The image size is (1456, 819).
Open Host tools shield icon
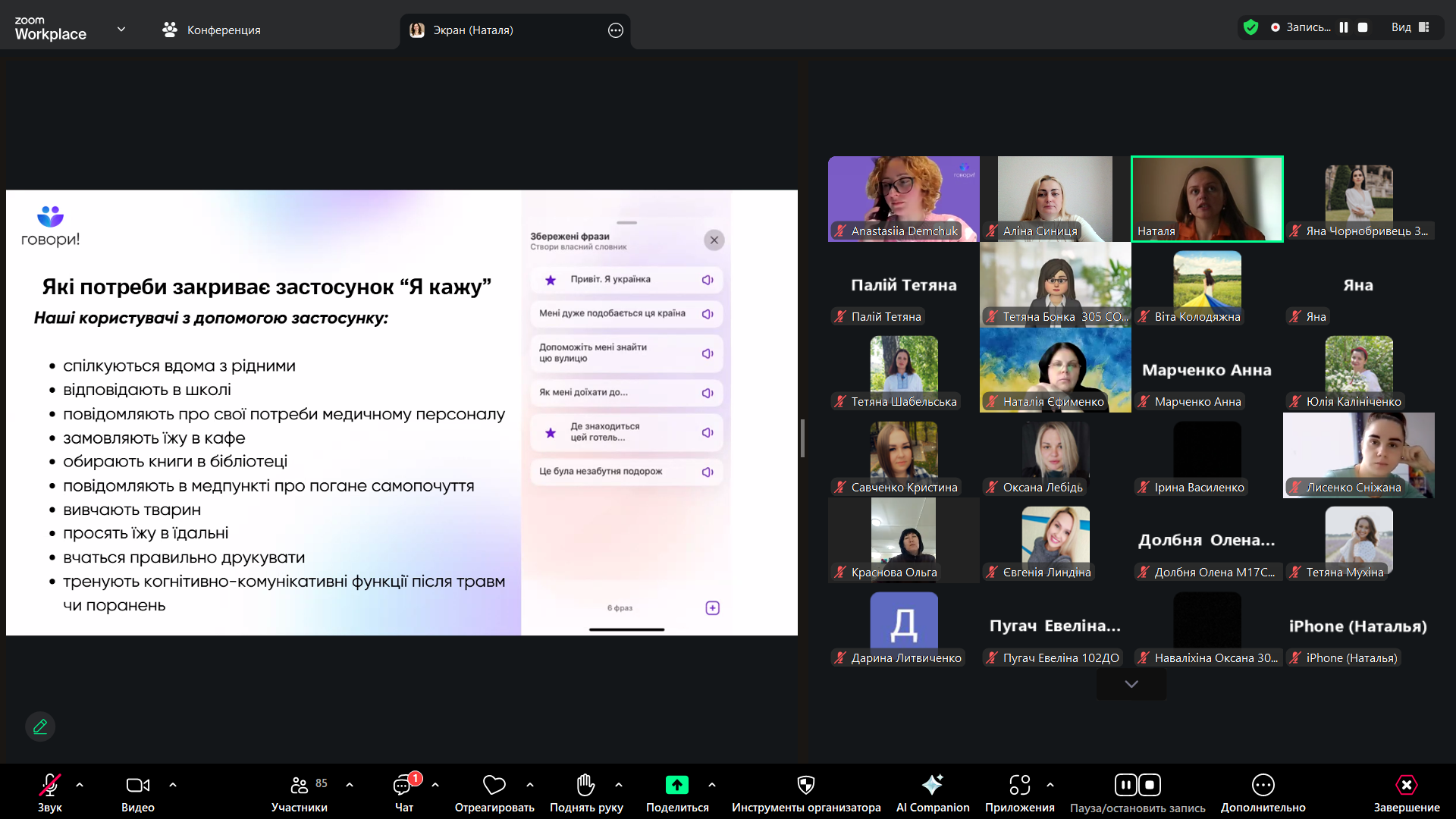click(805, 785)
